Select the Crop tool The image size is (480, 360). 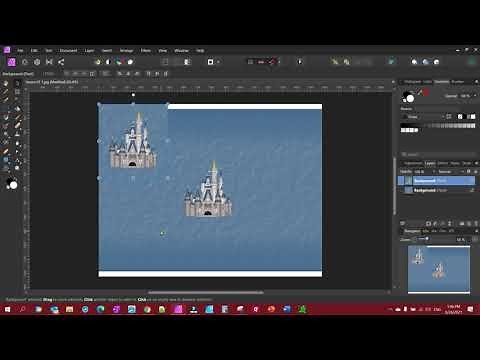17,92
